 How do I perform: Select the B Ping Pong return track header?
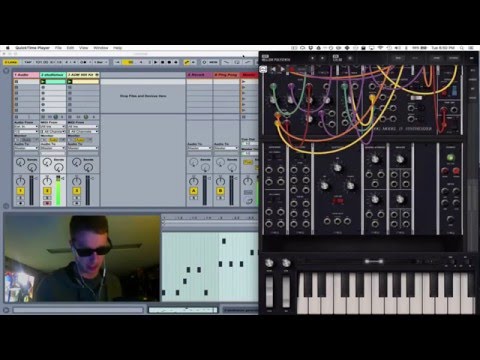(226, 75)
